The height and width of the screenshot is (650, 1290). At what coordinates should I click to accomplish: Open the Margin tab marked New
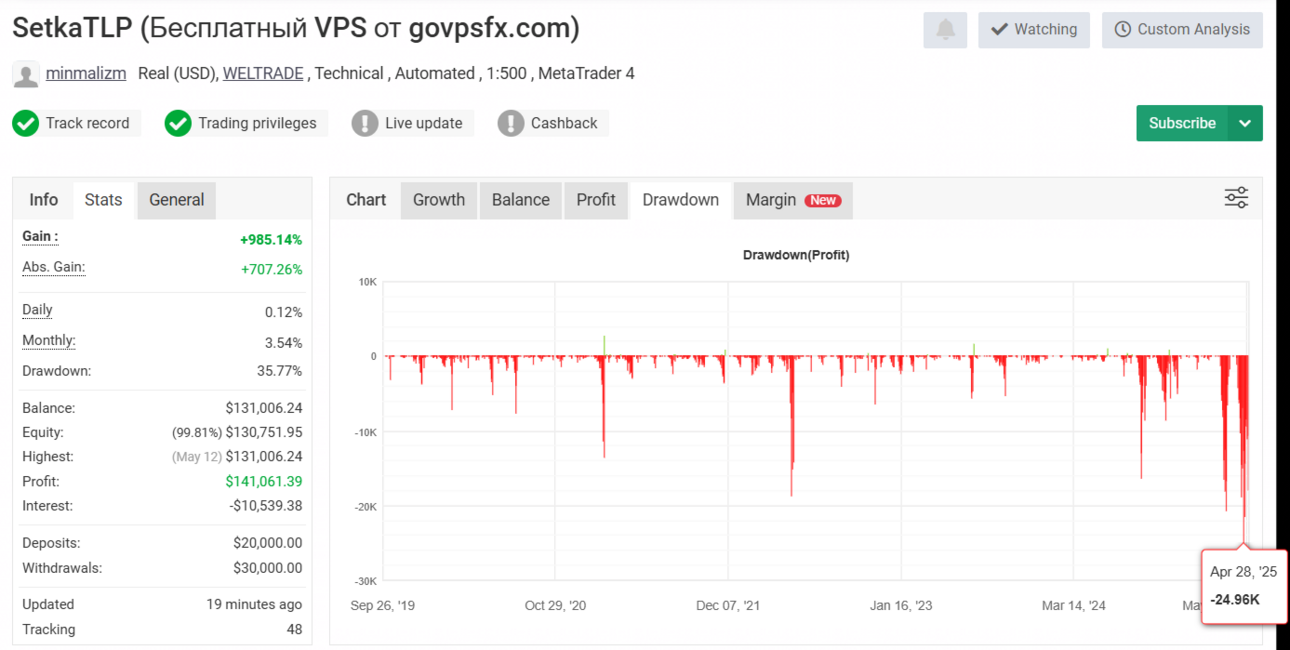(x=793, y=200)
